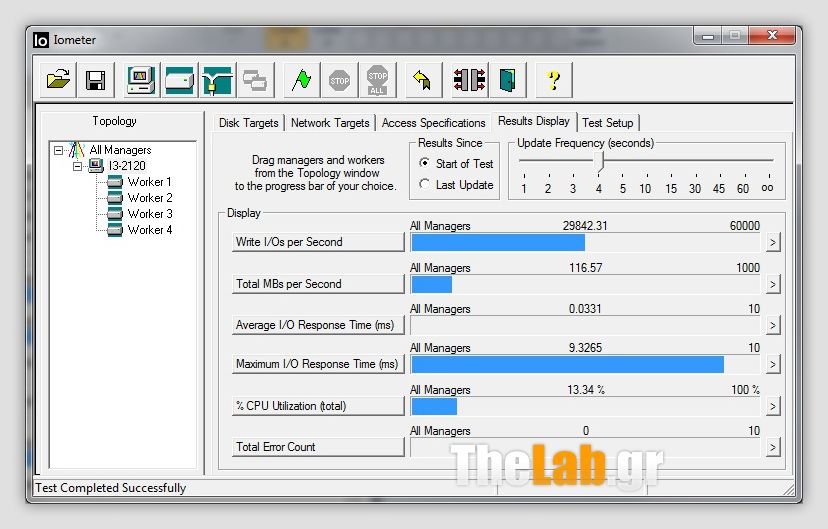This screenshot has height=529, width=828.
Task: Reset workers yellow arrow icon
Action: [423, 80]
